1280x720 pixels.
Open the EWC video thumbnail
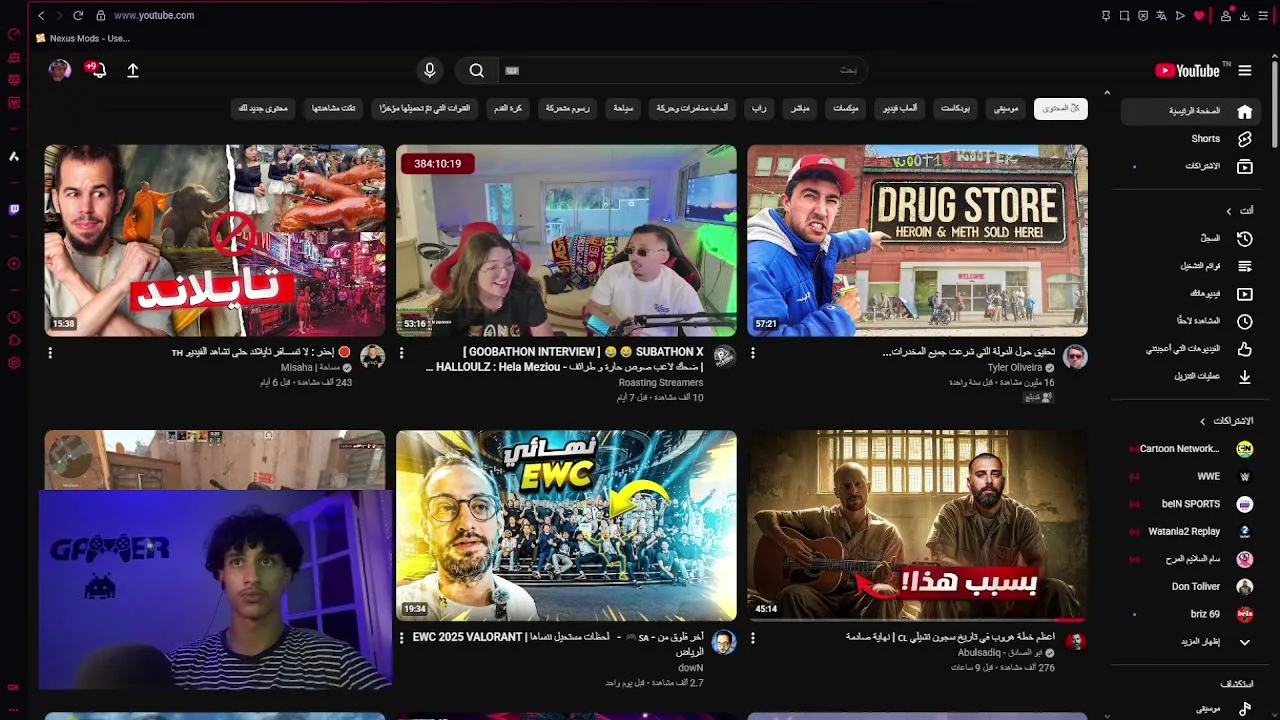[566, 526]
